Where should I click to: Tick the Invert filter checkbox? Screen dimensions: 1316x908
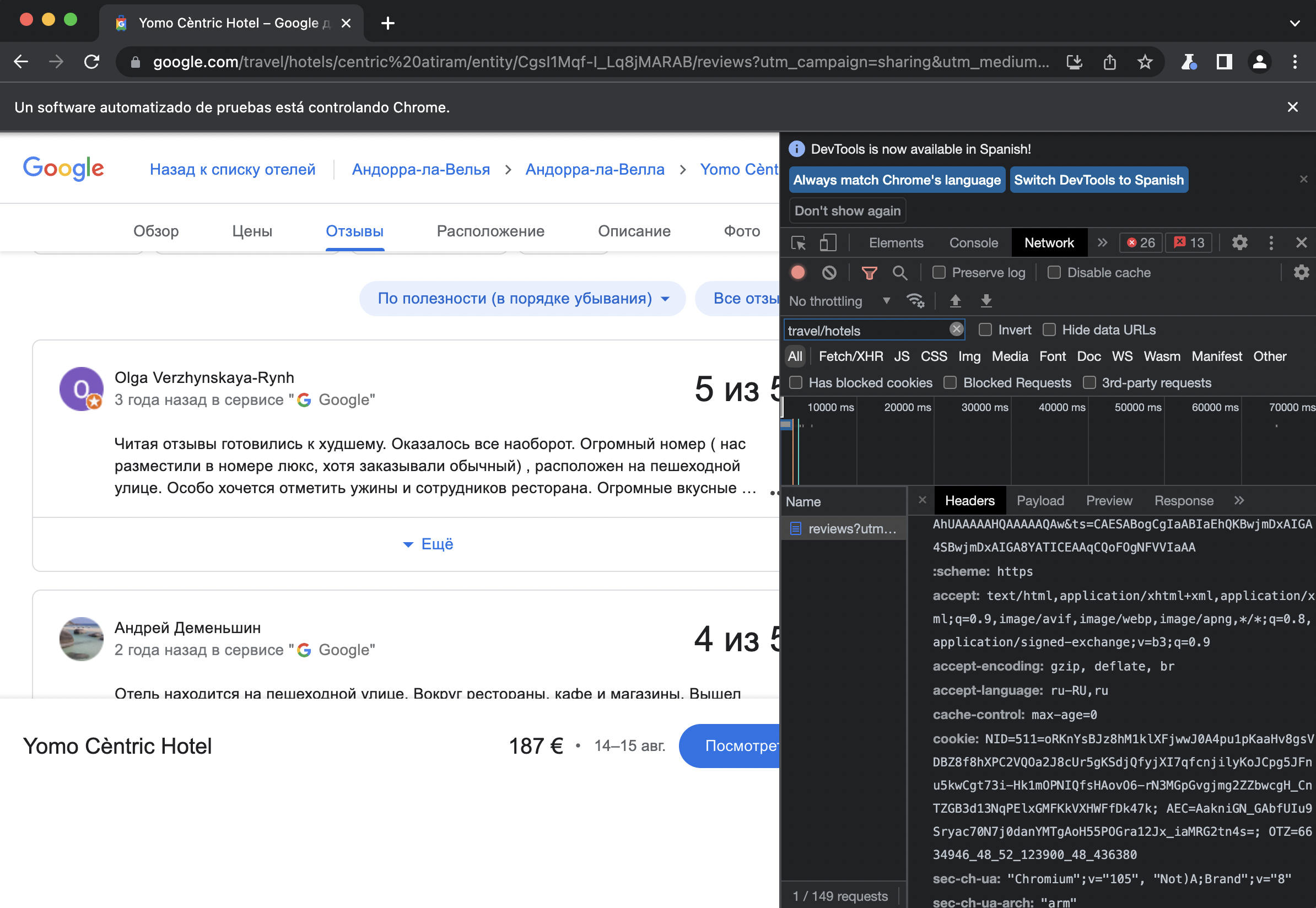point(985,330)
